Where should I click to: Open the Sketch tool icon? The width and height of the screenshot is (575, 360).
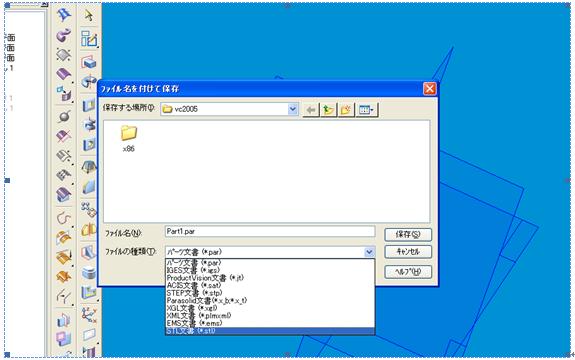(x=89, y=39)
